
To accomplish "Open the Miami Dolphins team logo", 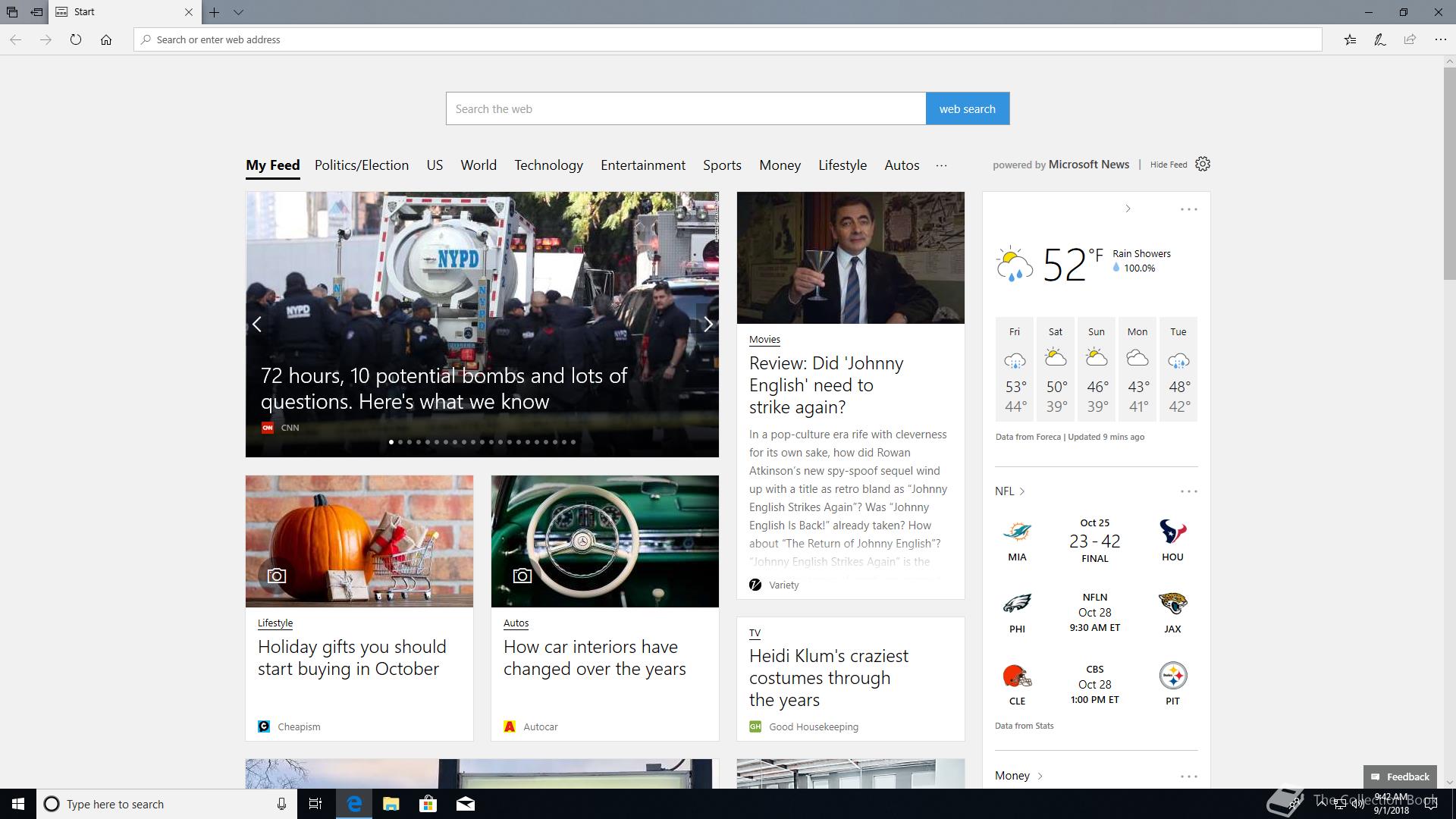I will point(1017,532).
